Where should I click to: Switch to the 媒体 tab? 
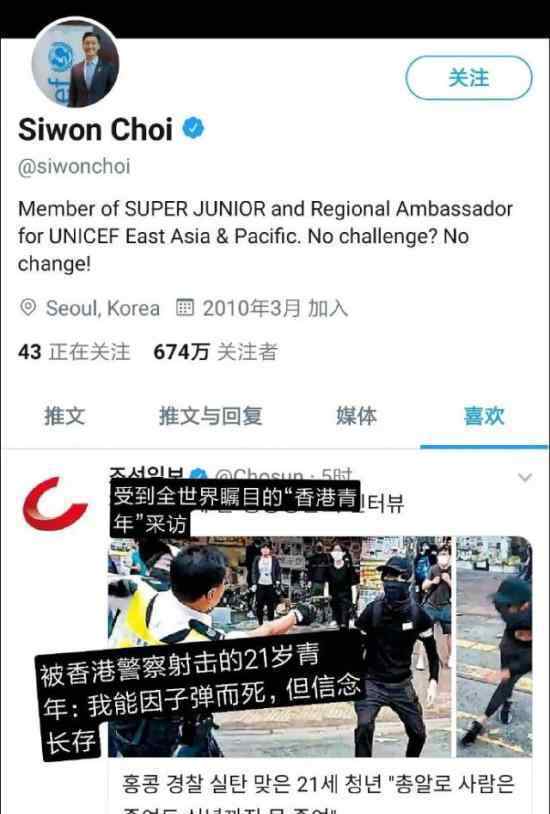click(356, 416)
